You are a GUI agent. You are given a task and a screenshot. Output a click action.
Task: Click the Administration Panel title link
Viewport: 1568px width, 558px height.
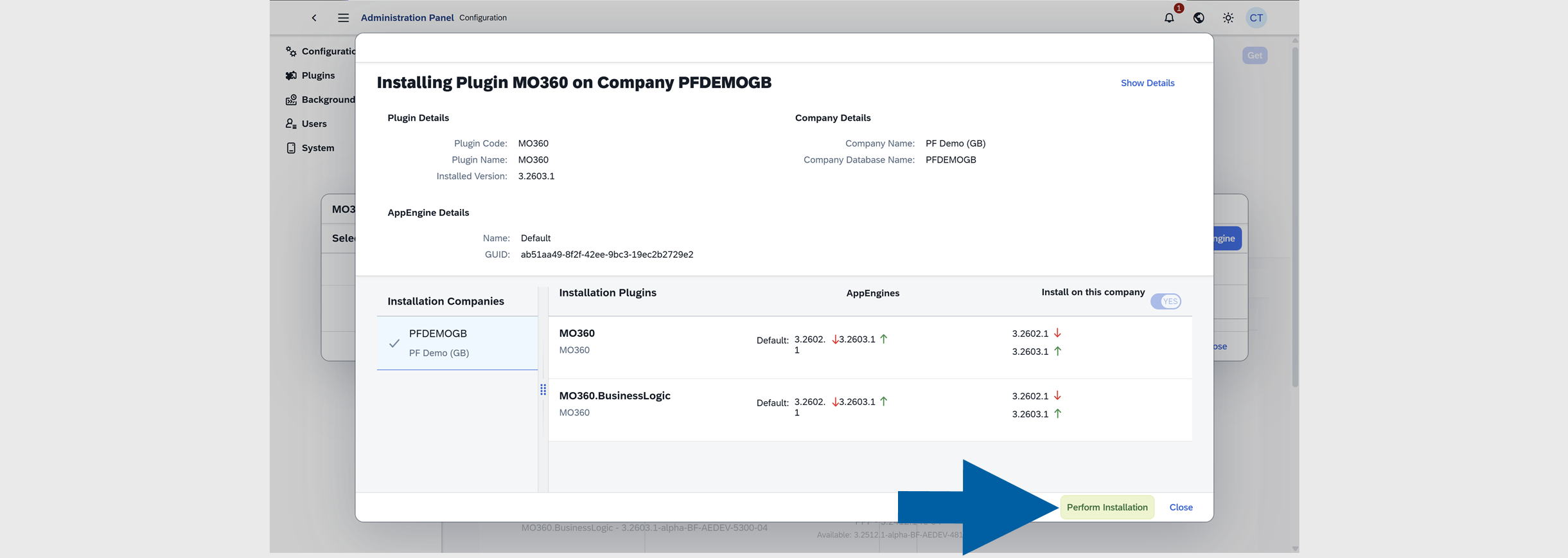[407, 18]
